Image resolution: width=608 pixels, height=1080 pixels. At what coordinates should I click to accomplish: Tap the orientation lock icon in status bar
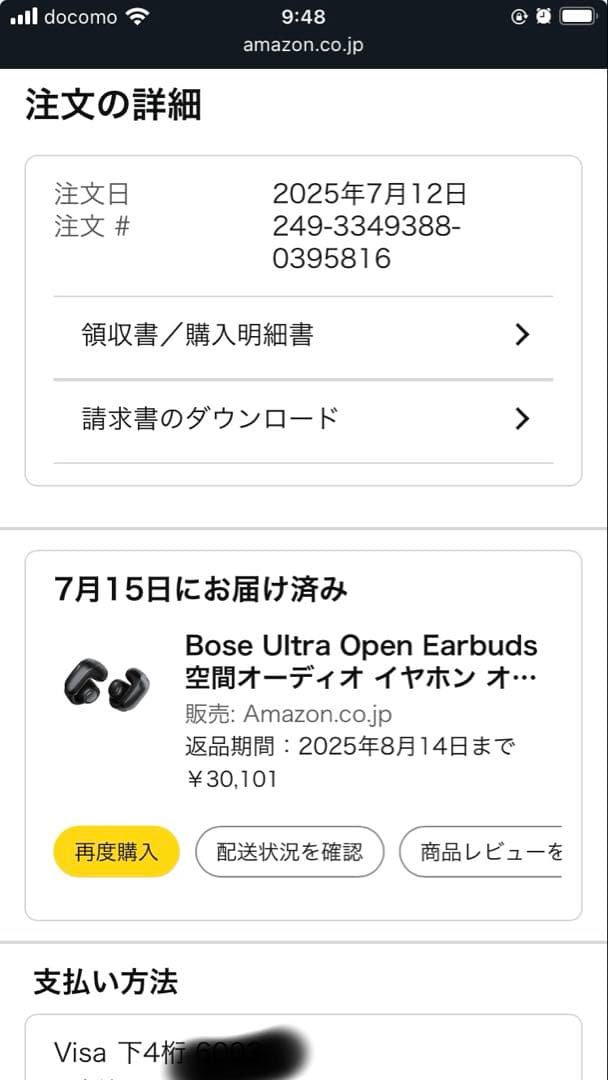pyautogui.click(x=518, y=16)
